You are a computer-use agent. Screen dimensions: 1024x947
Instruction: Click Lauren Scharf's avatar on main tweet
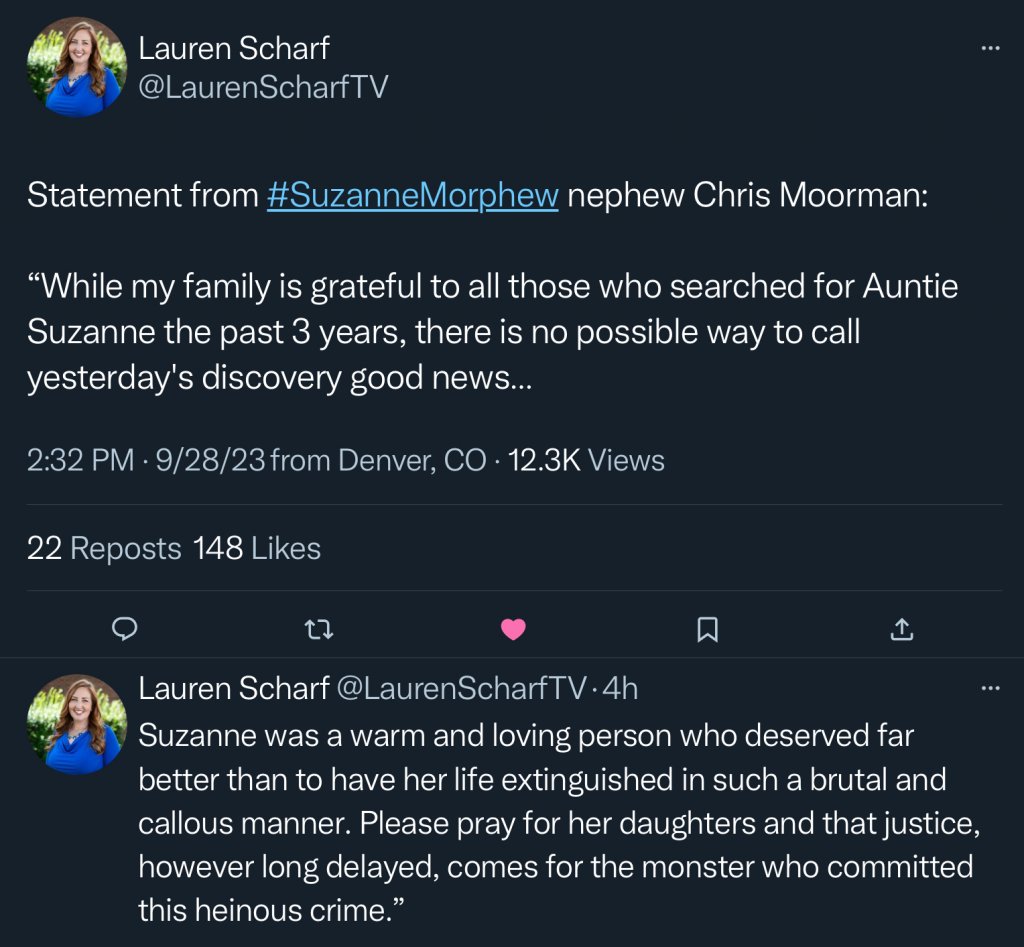pos(77,67)
